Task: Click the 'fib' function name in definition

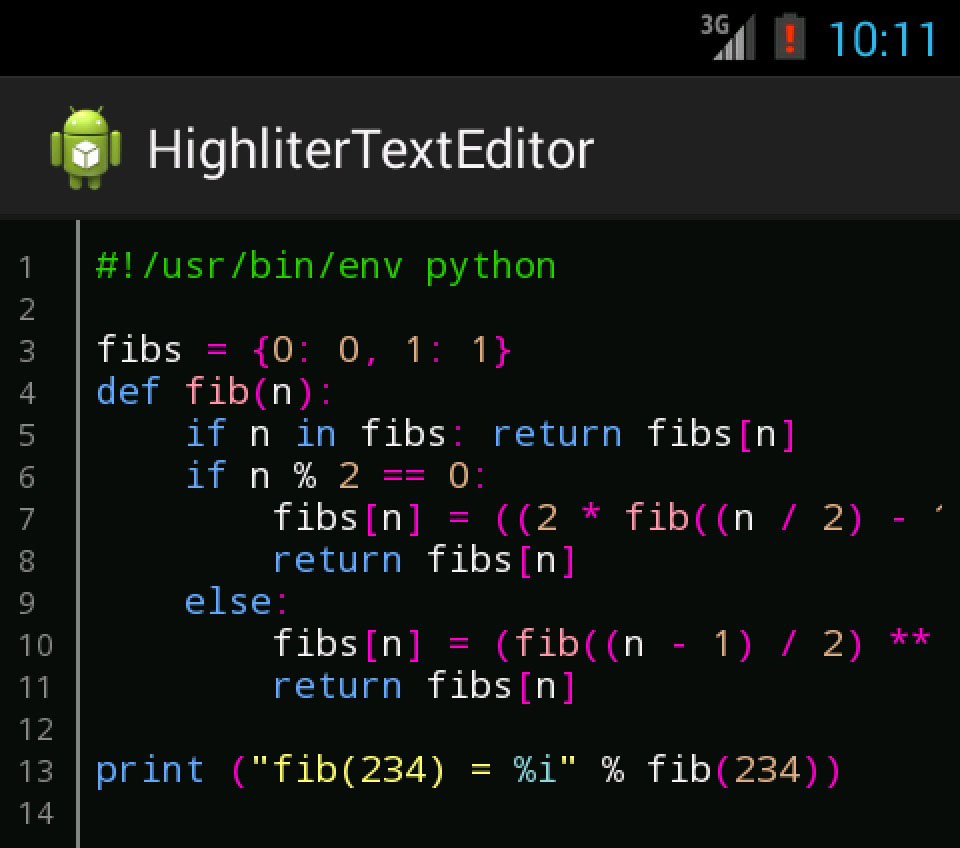Action: click(x=216, y=392)
